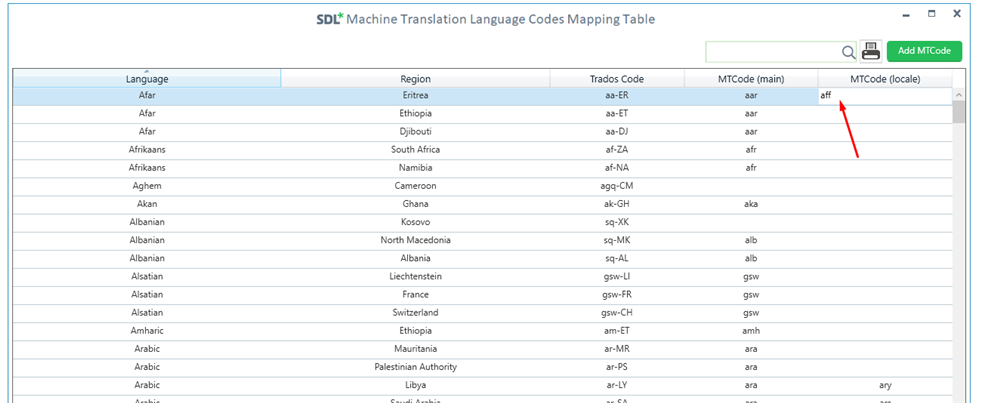Select the France region cell
Screen dimensions: 1000x403
pos(415,295)
